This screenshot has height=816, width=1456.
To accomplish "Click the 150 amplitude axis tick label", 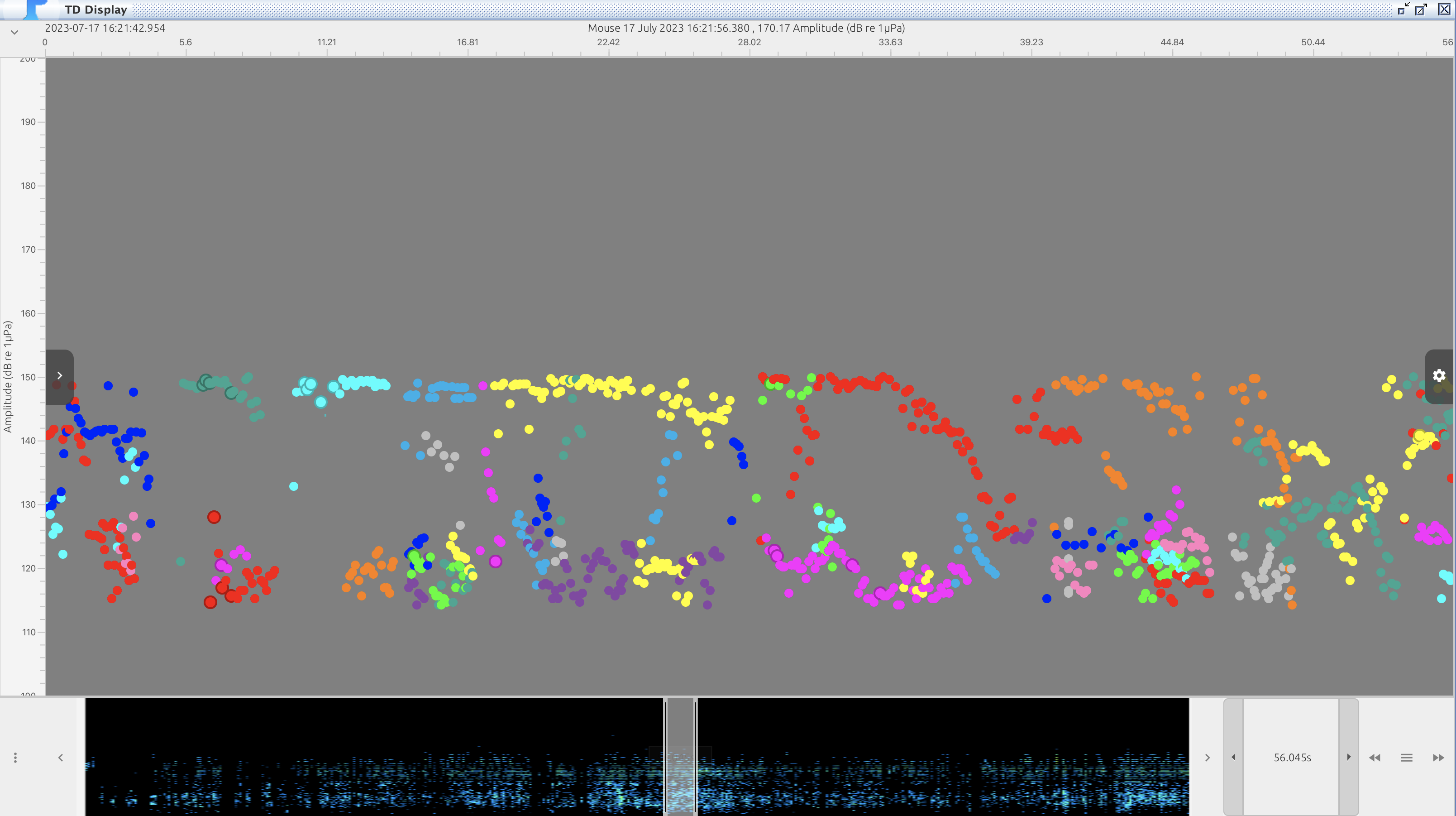I will [28, 377].
